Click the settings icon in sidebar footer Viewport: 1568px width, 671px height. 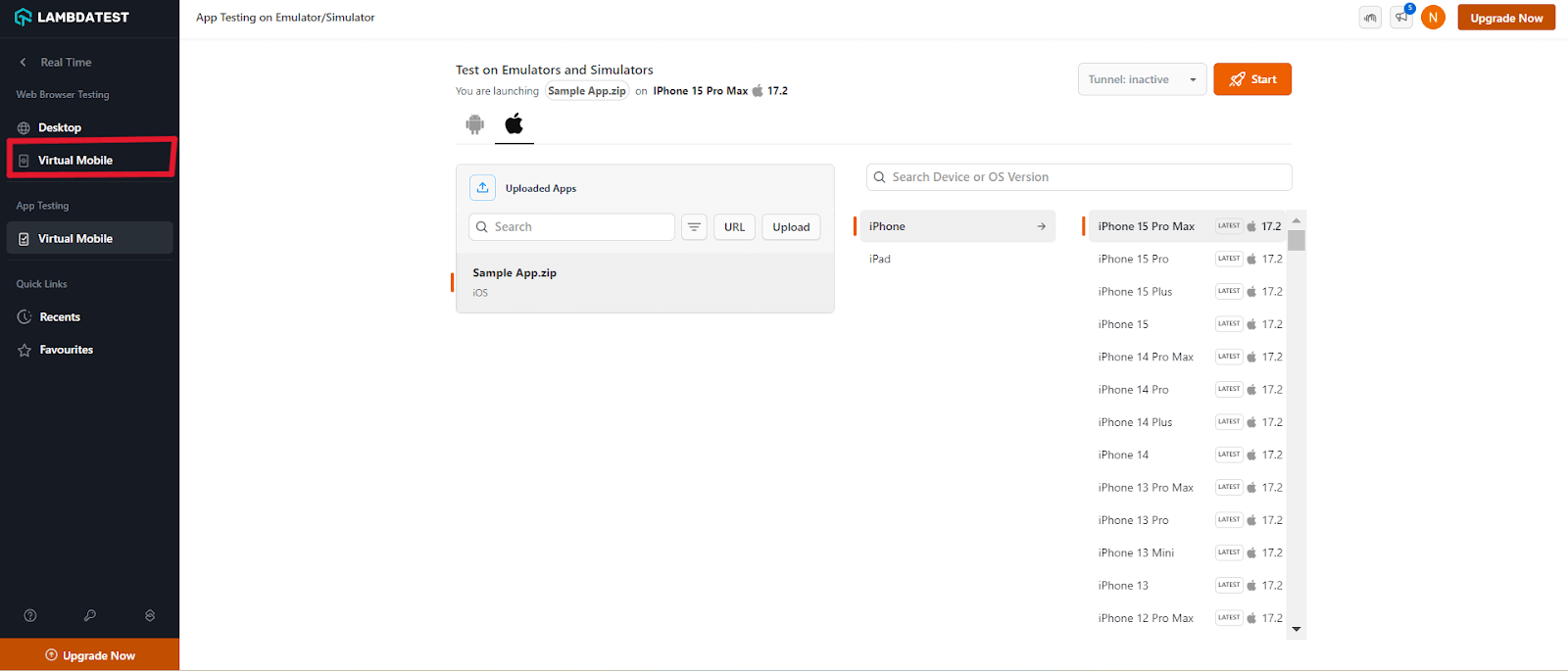[150, 615]
